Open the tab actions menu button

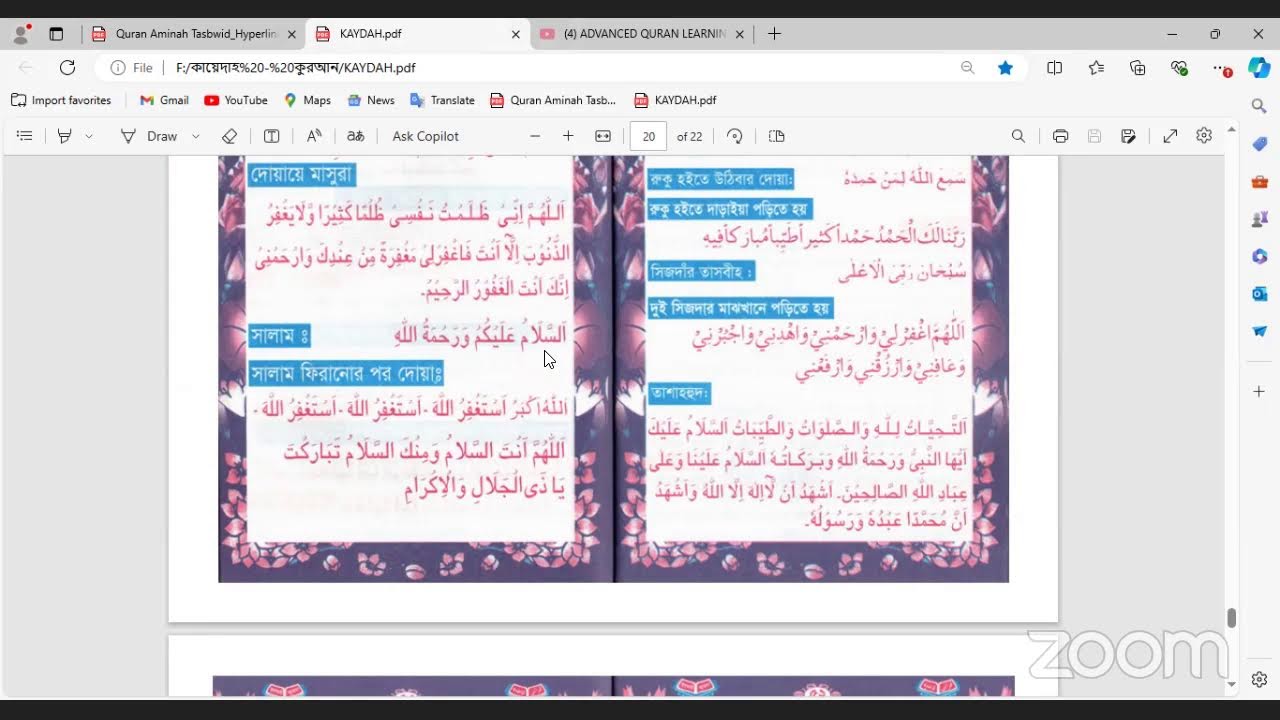[56, 34]
